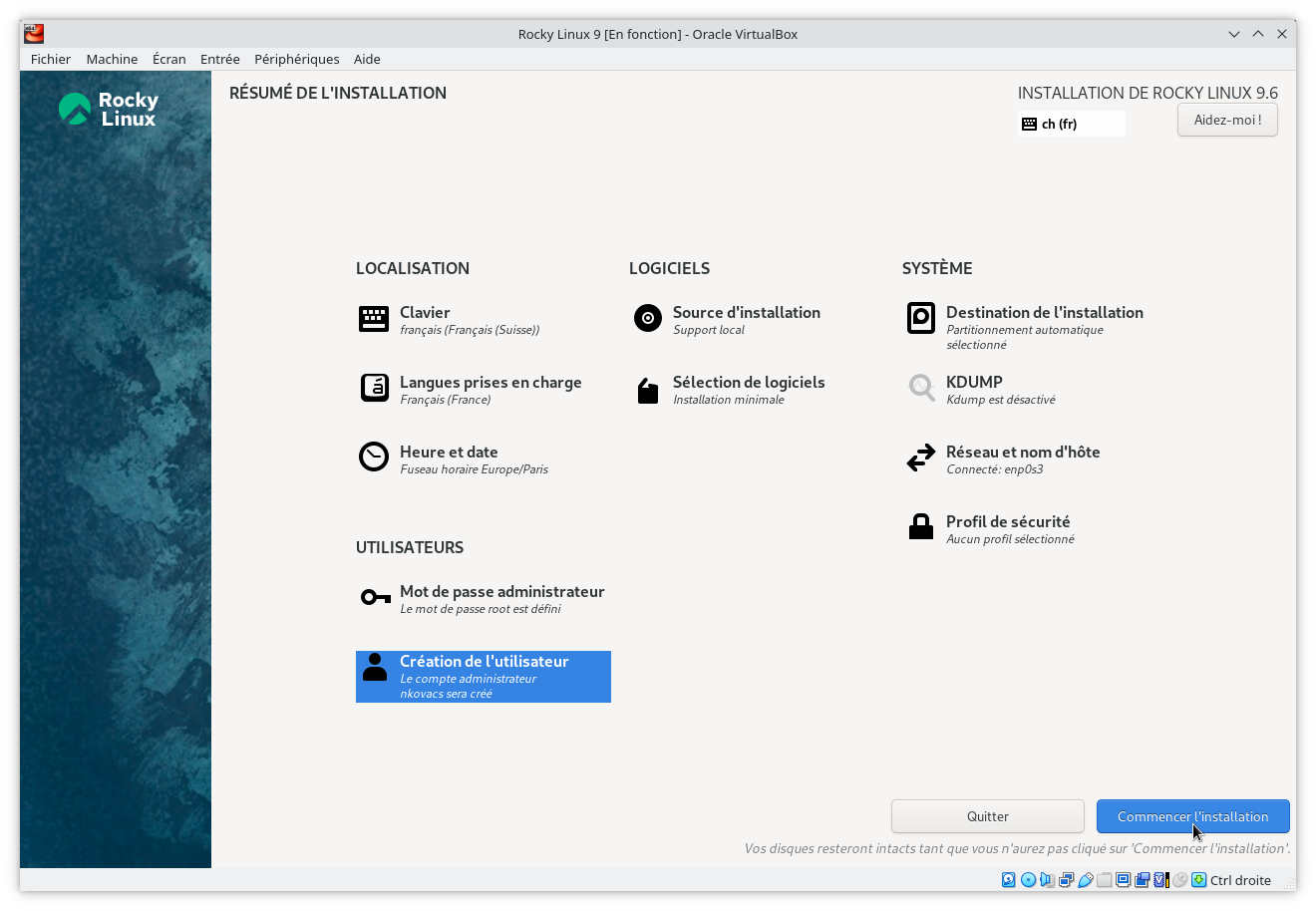Open Sélection de logiciels package icon
The width and height of the screenshot is (1316, 911).
(x=648, y=390)
